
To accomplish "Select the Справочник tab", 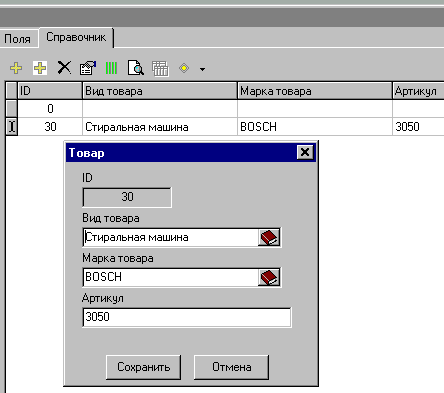I will 76,37.
